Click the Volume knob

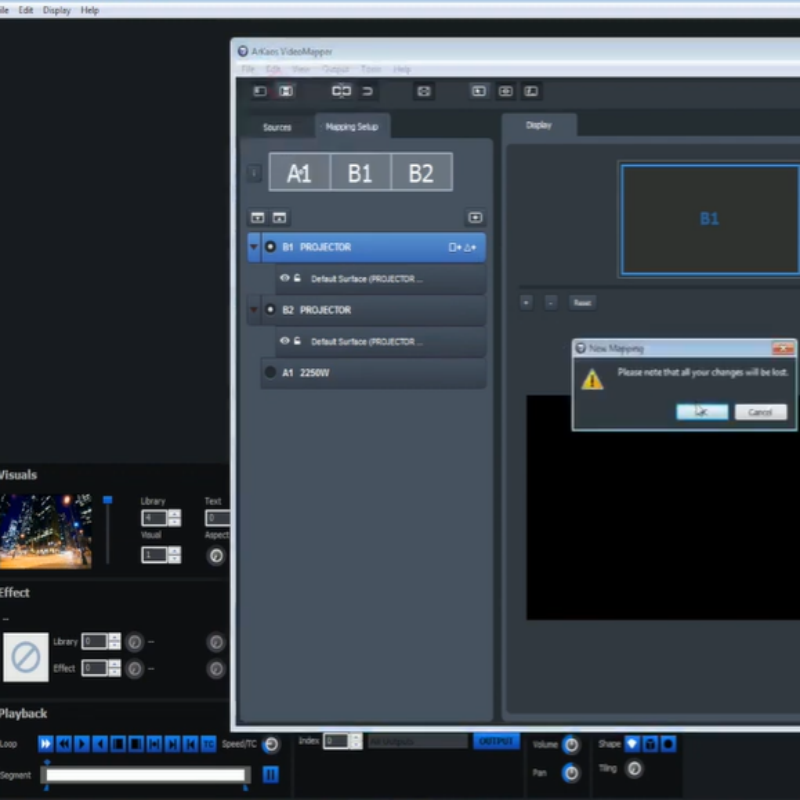(571, 745)
